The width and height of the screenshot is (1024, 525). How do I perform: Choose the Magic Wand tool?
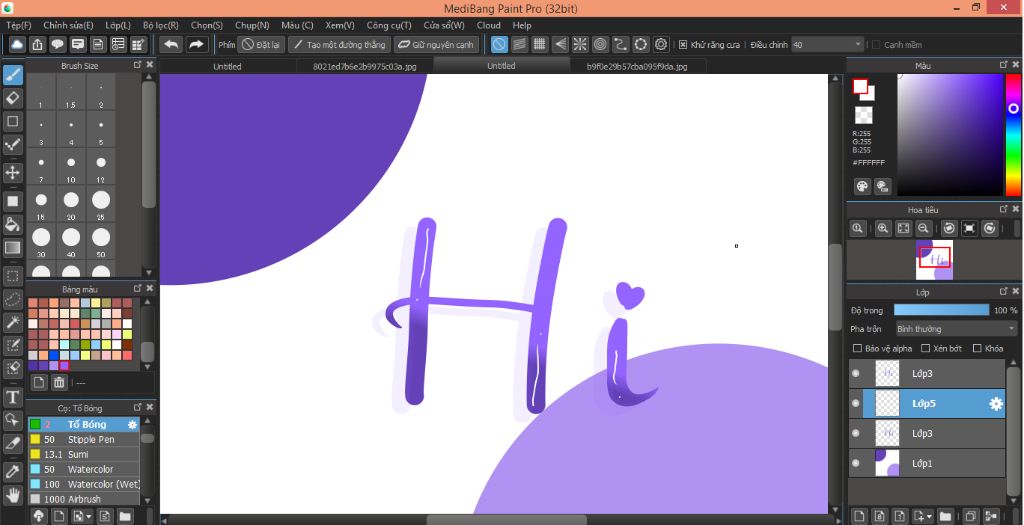[12, 322]
